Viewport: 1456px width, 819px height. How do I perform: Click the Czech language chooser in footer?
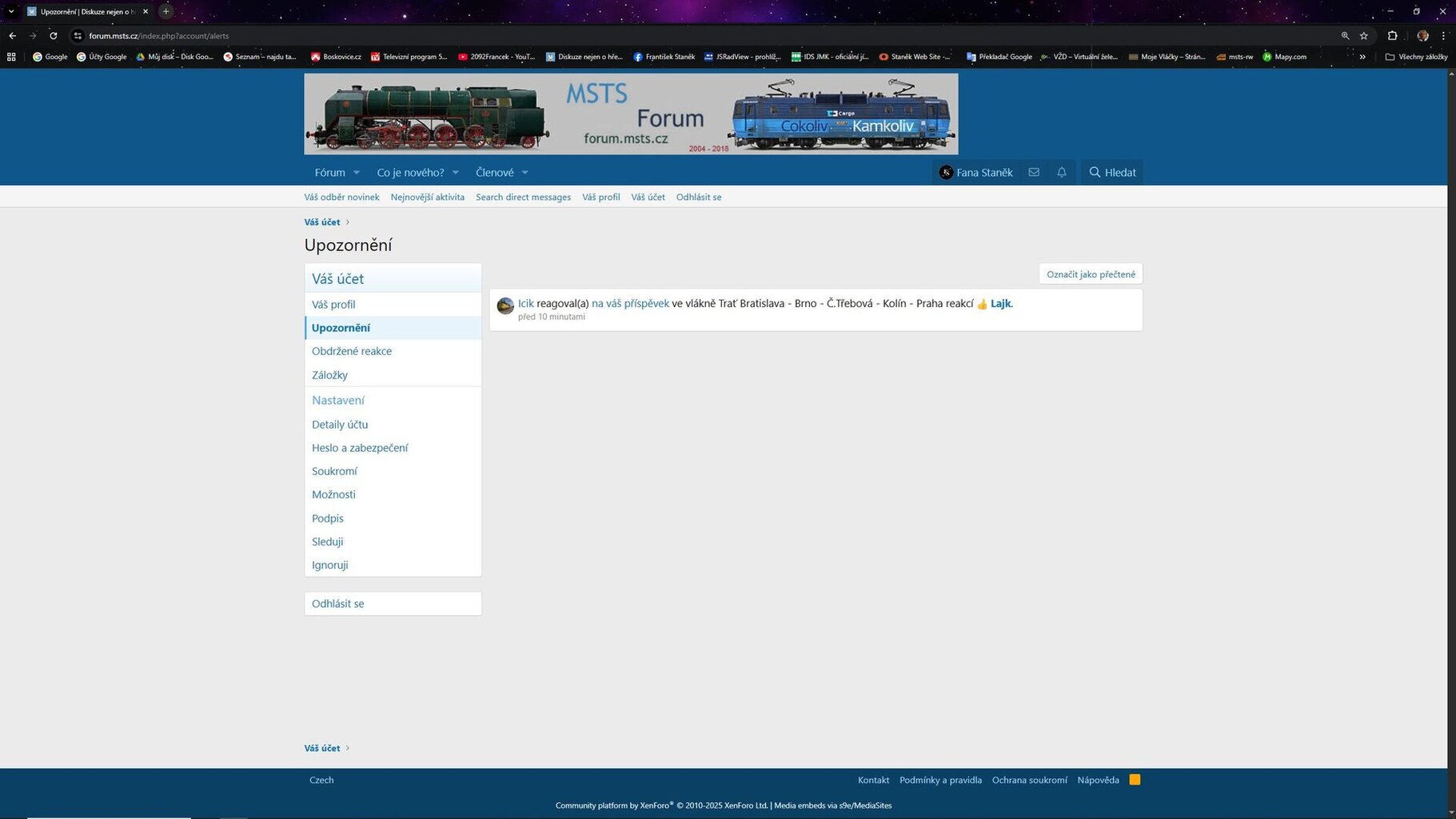point(321,780)
